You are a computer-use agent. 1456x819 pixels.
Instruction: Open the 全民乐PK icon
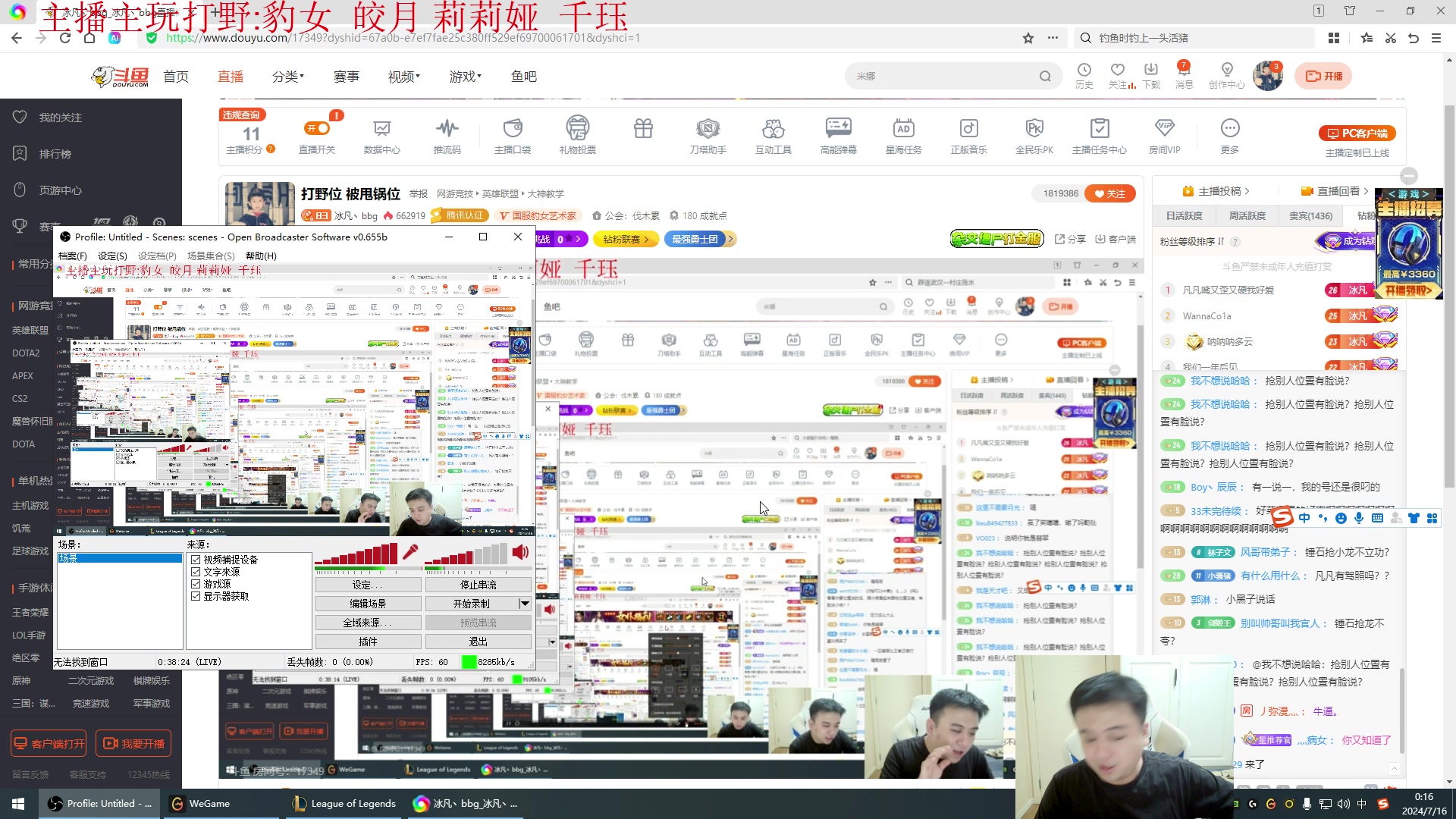[1034, 135]
